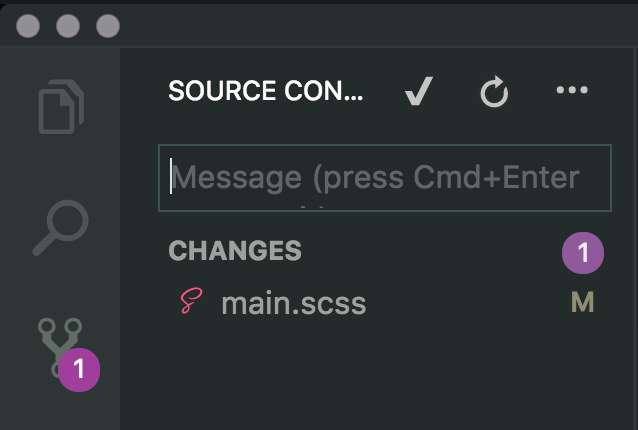
Task: Refresh the source control view
Action: tap(494, 91)
